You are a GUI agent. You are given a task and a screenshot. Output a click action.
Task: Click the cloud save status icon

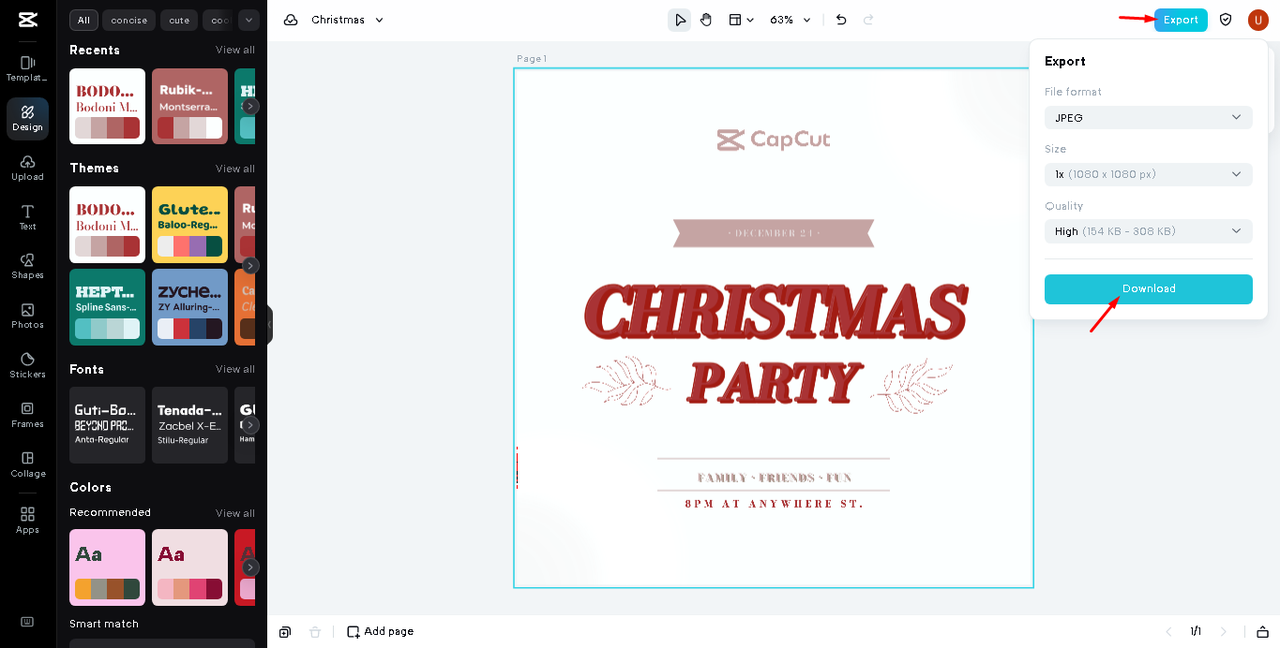coord(291,20)
